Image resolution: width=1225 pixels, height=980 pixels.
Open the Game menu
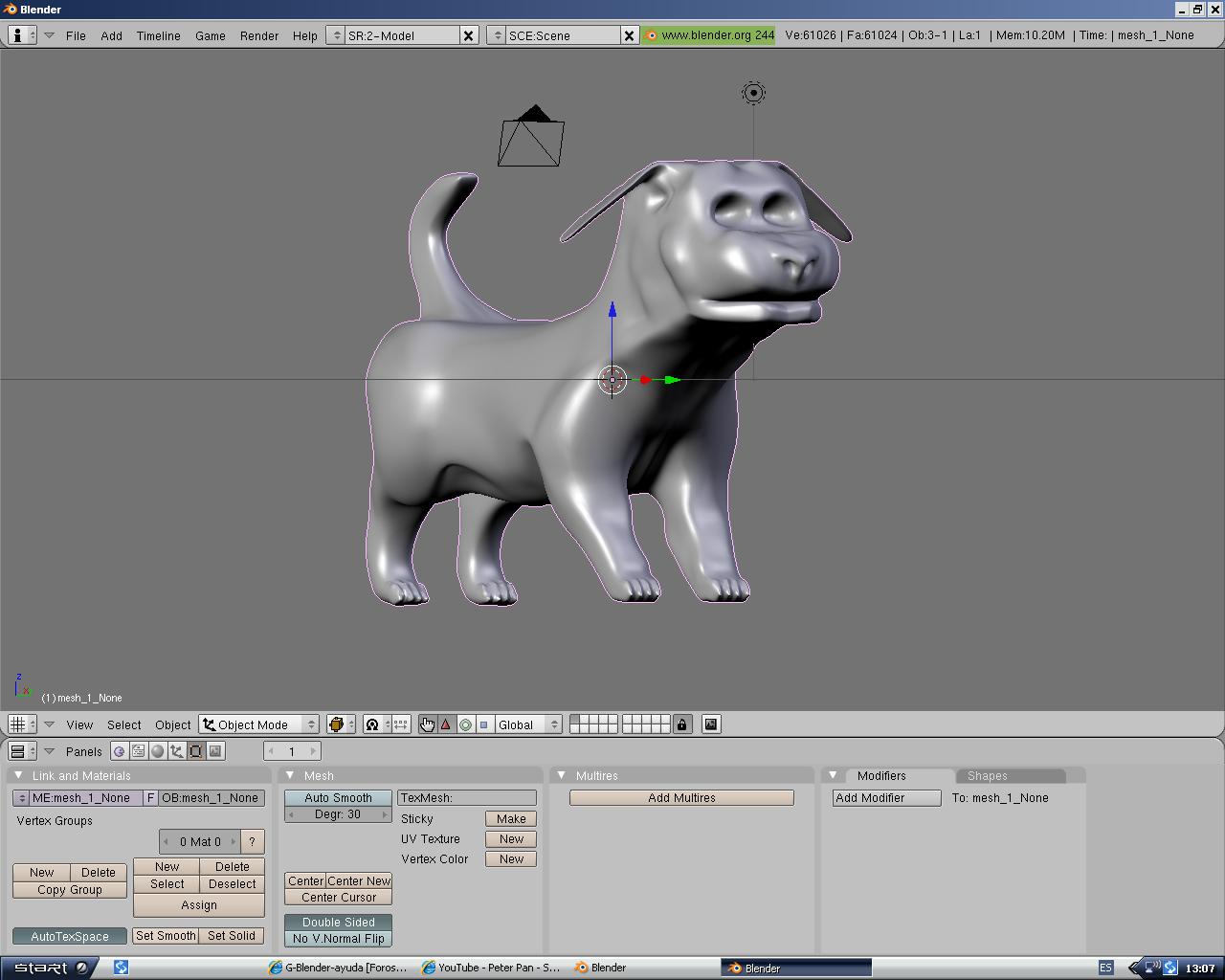(x=211, y=35)
